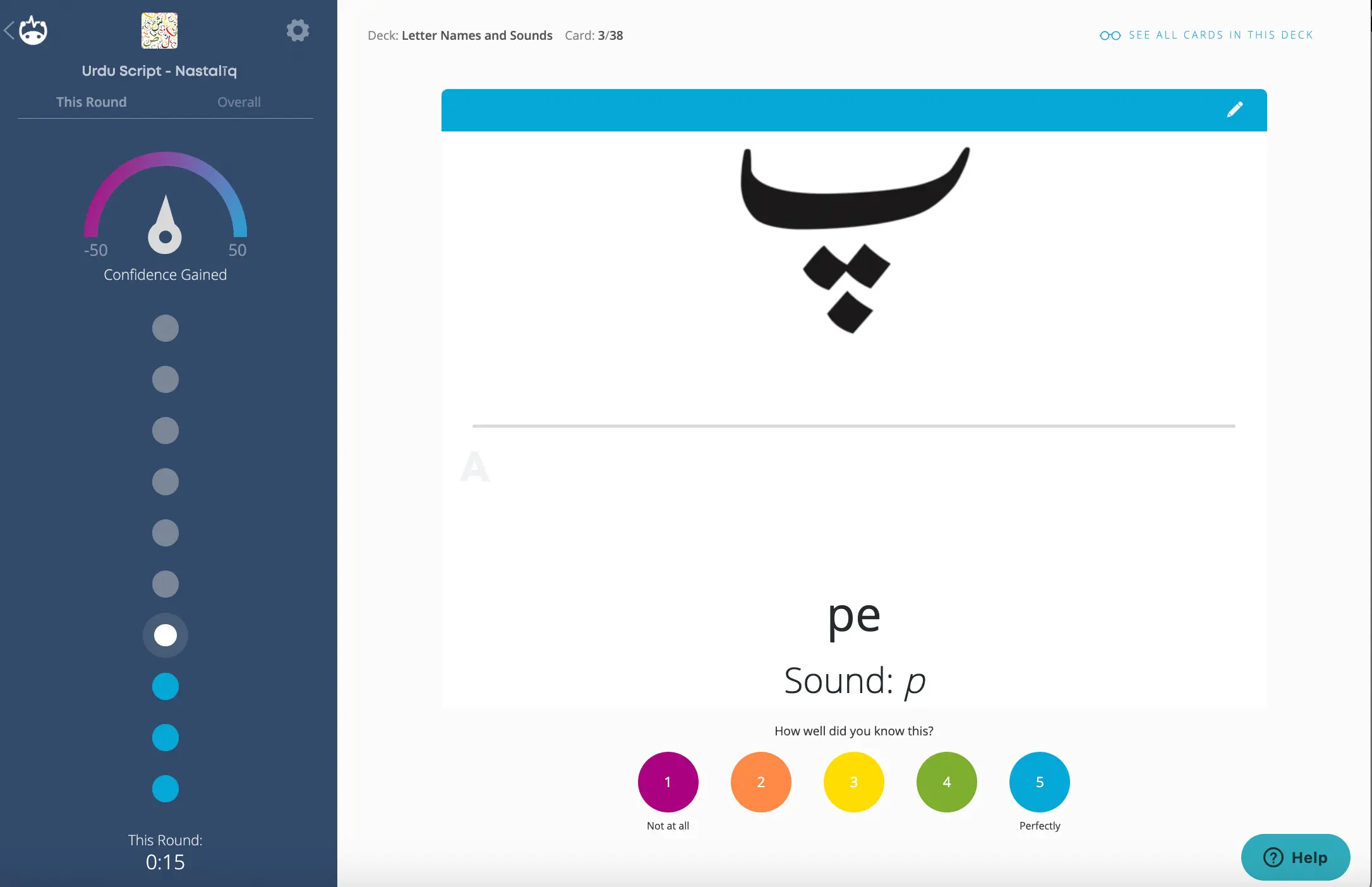Select confidence rating button 5 Perfectly
This screenshot has height=887, width=1372.
click(1039, 781)
